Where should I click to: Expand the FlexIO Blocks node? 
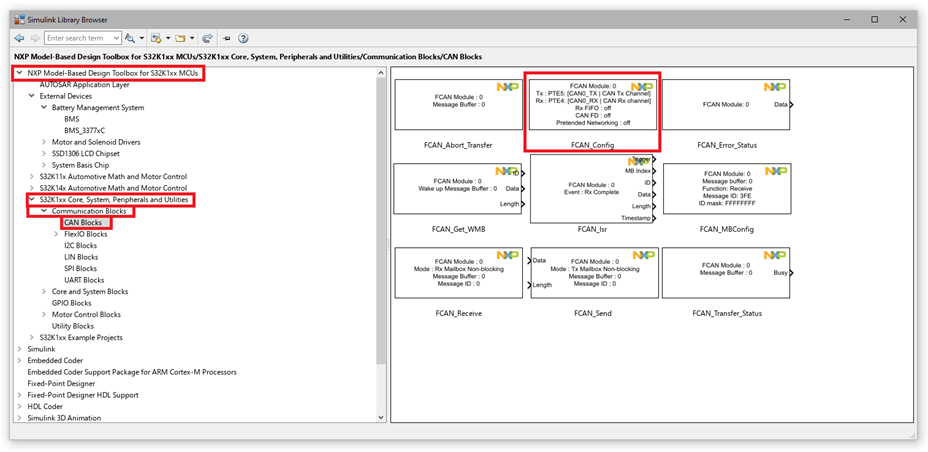[57, 234]
